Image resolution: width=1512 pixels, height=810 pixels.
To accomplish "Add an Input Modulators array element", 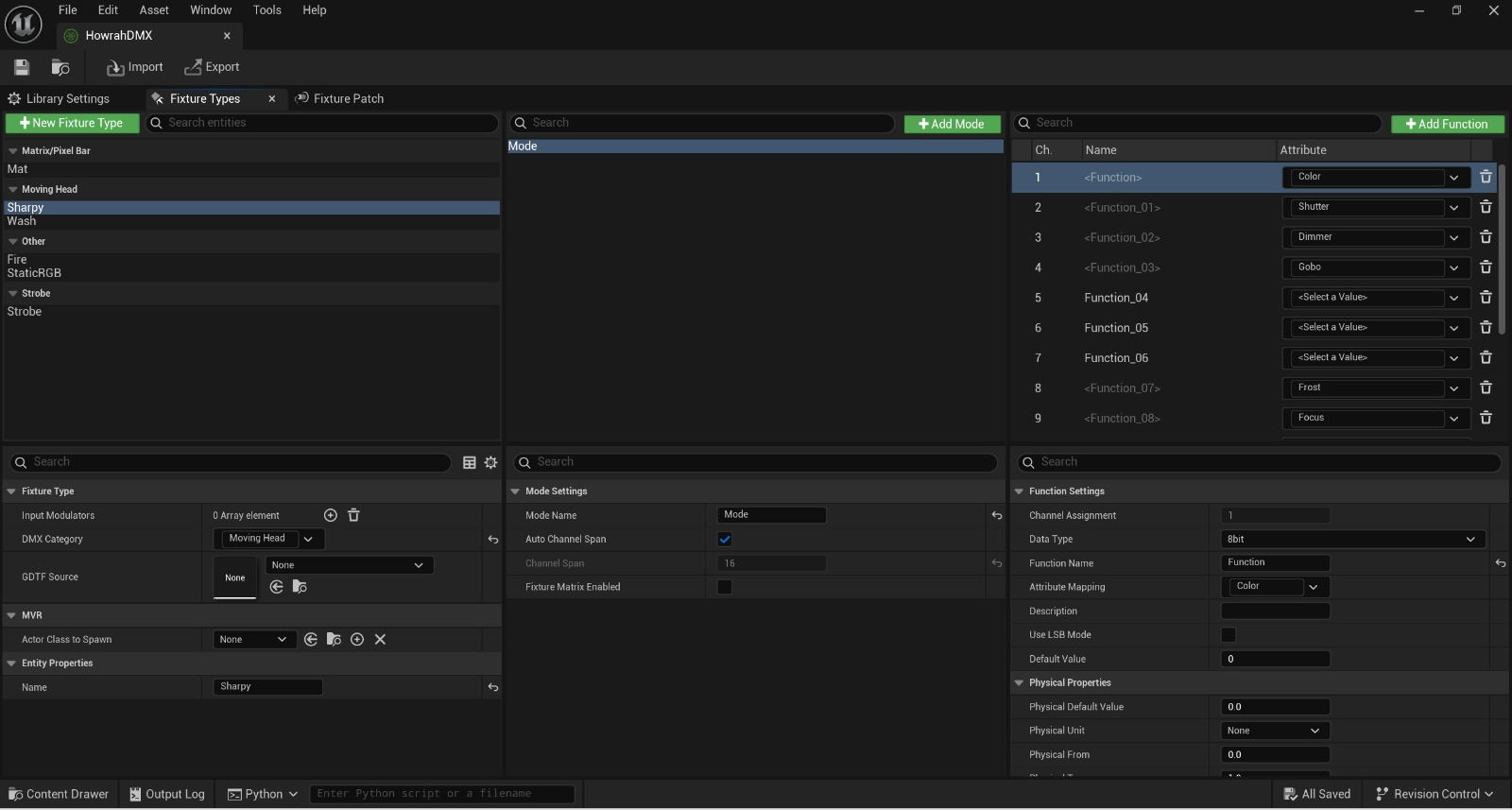I will click(331, 515).
